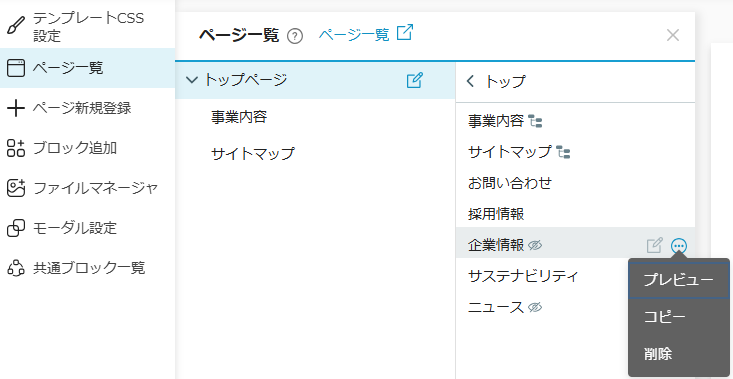Click the image icon for ファイルマネージャ

[16, 188]
